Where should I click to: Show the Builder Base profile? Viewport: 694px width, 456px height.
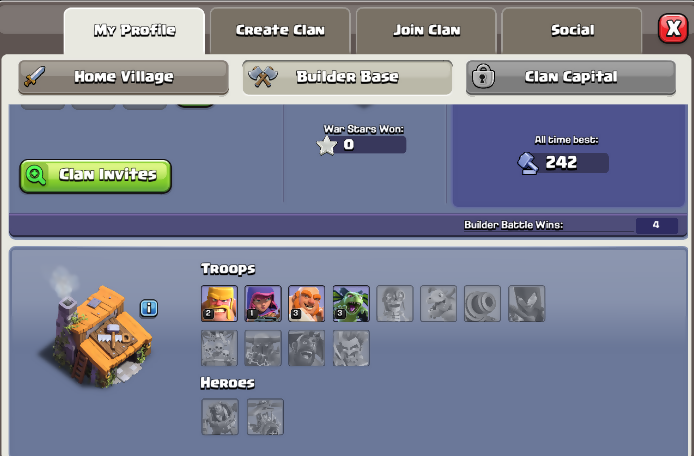point(347,77)
